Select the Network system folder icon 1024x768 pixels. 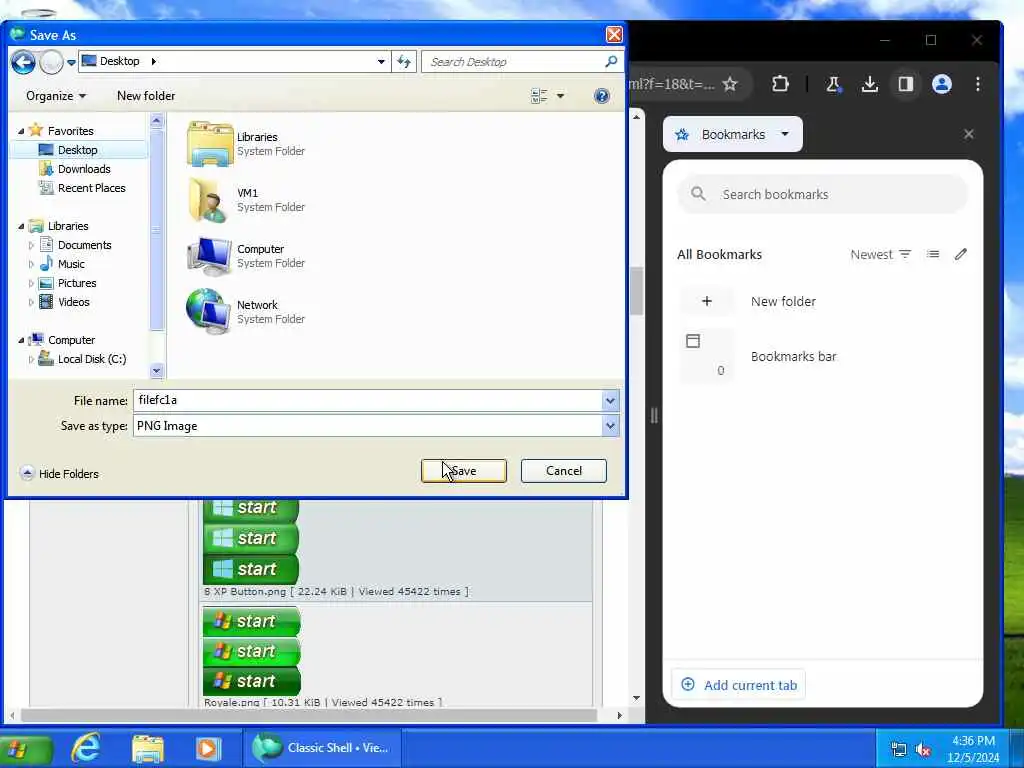point(210,312)
